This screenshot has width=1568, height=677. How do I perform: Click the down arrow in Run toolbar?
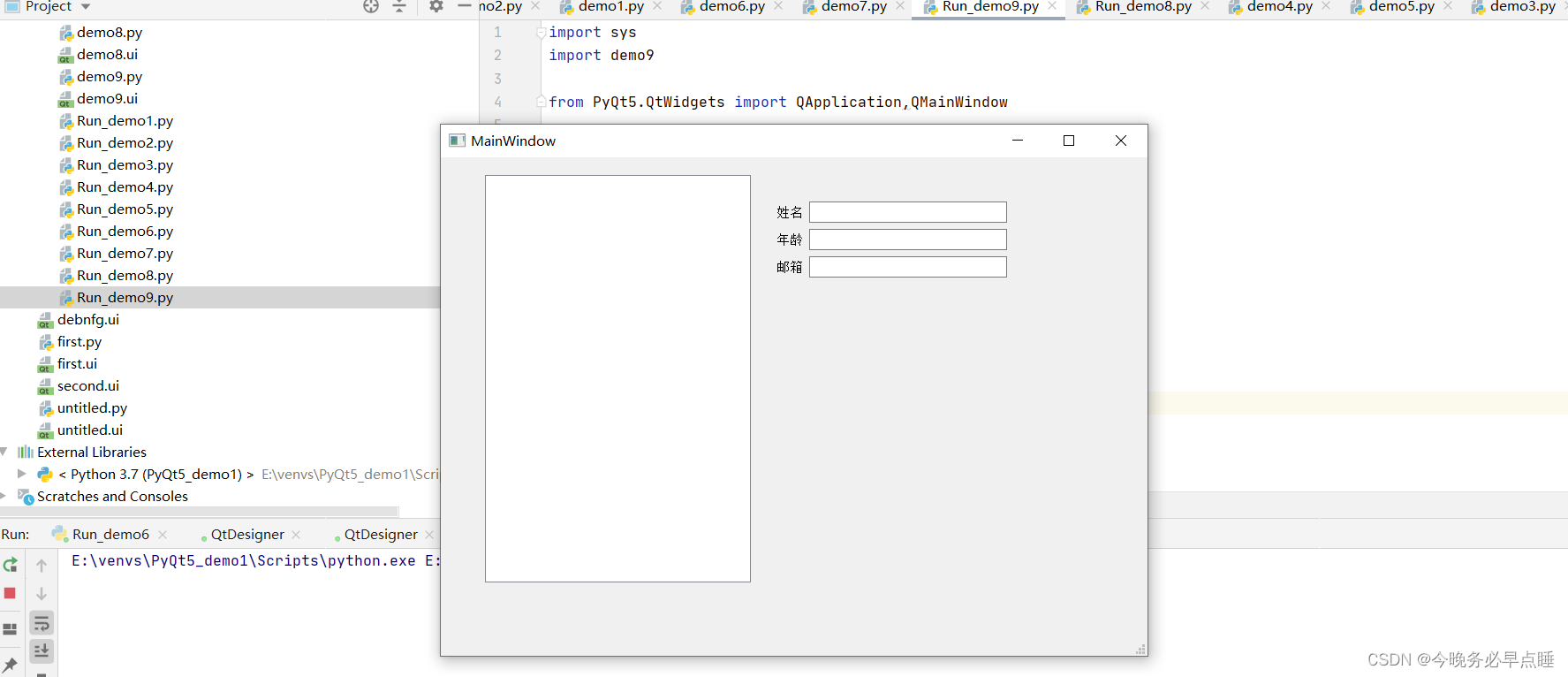pos(42,593)
